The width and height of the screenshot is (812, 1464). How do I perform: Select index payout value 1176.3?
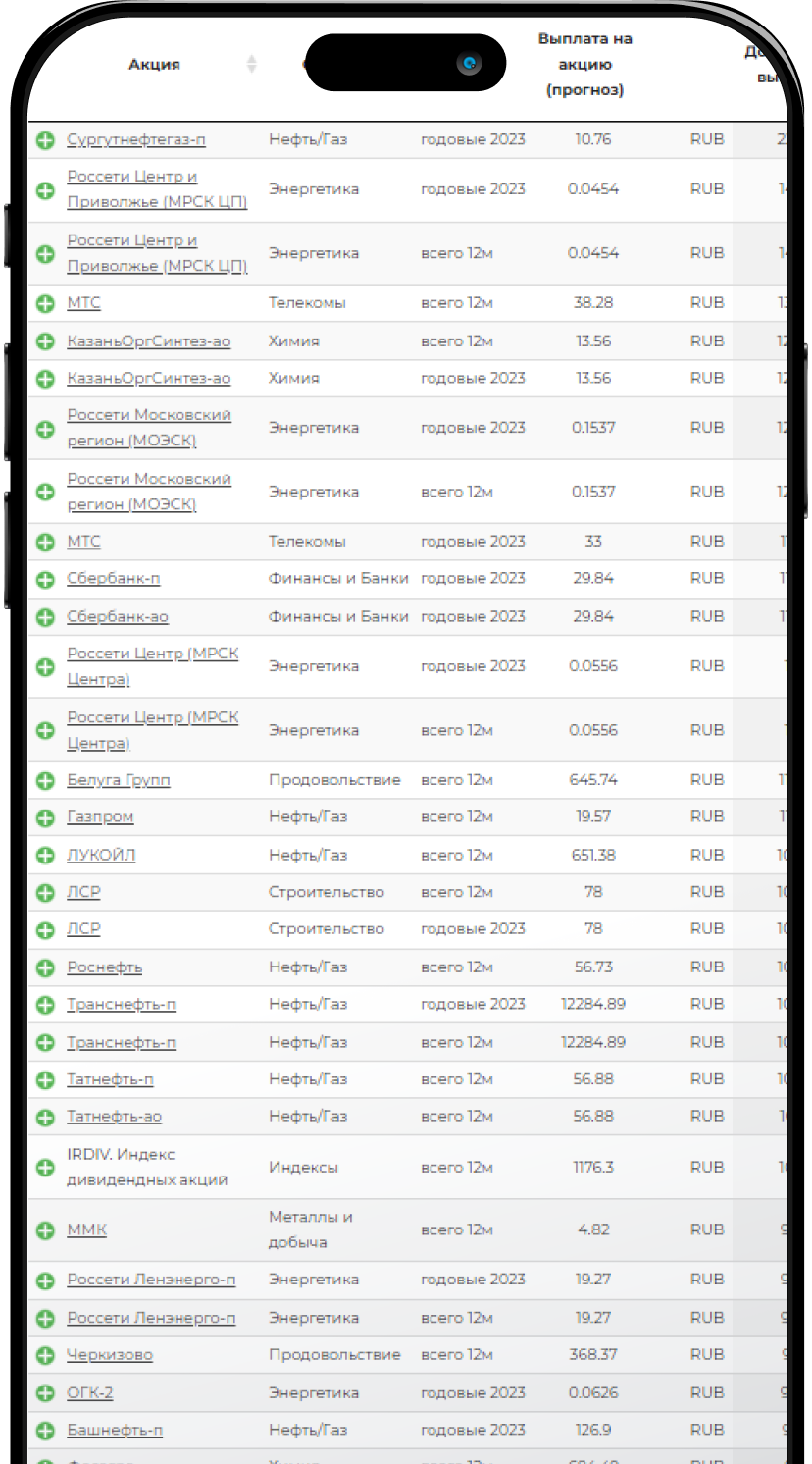pos(593,1167)
